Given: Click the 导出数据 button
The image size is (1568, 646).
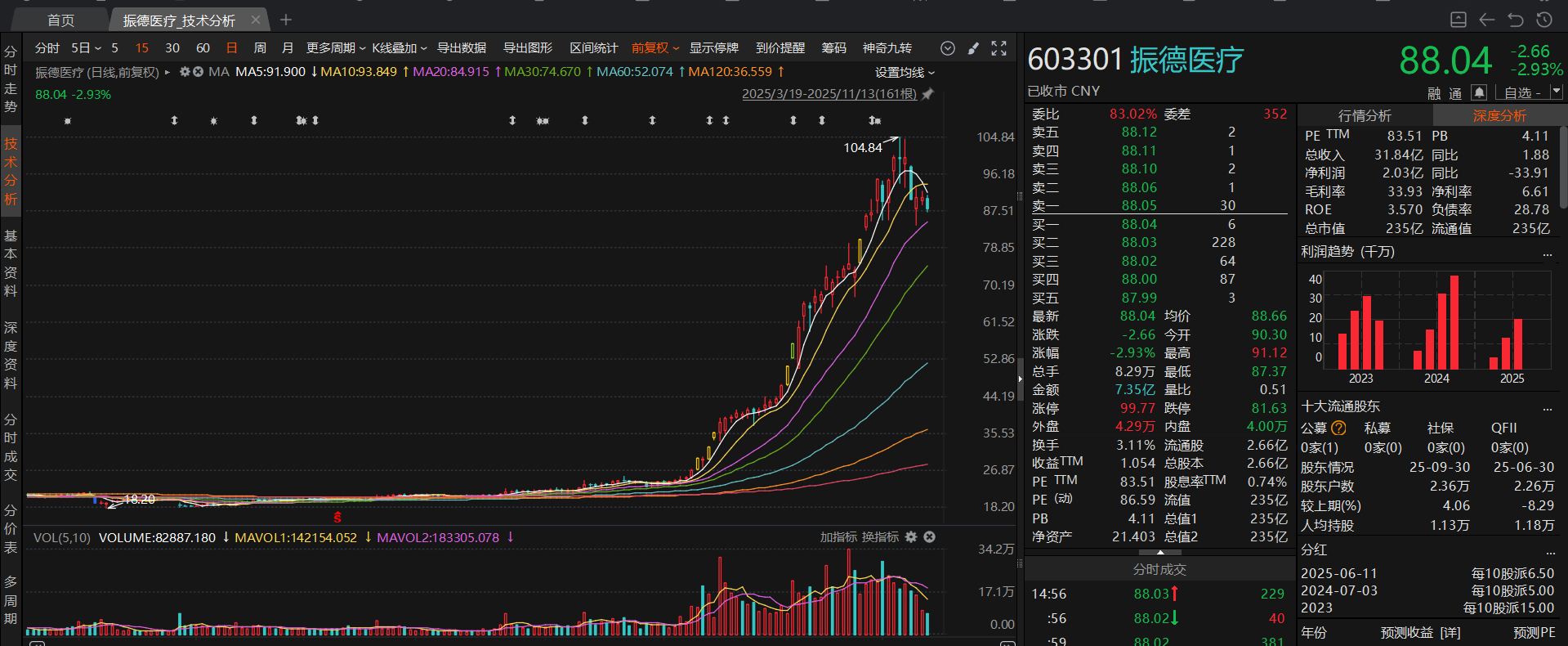Looking at the screenshot, I should point(462,48).
